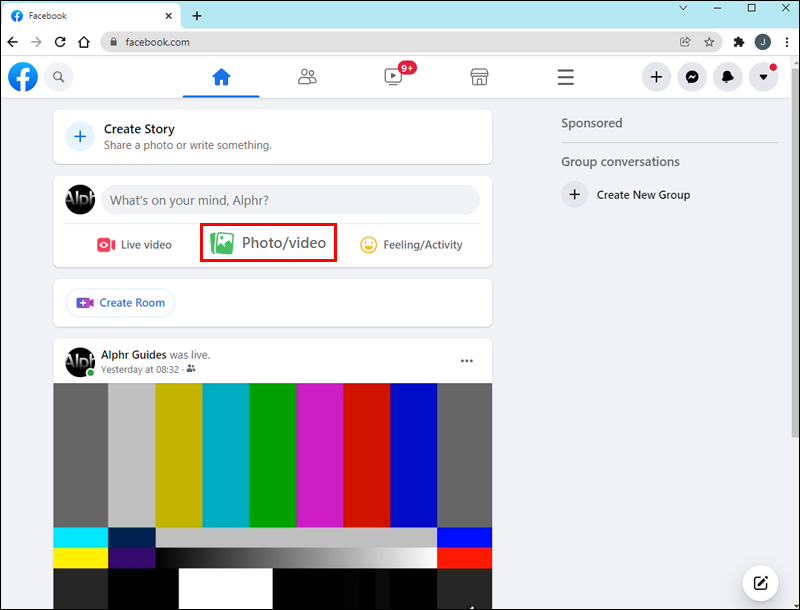Image resolution: width=800 pixels, height=610 pixels.
Task: Add a Feeling/Activity to your post
Action: [x=411, y=244]
